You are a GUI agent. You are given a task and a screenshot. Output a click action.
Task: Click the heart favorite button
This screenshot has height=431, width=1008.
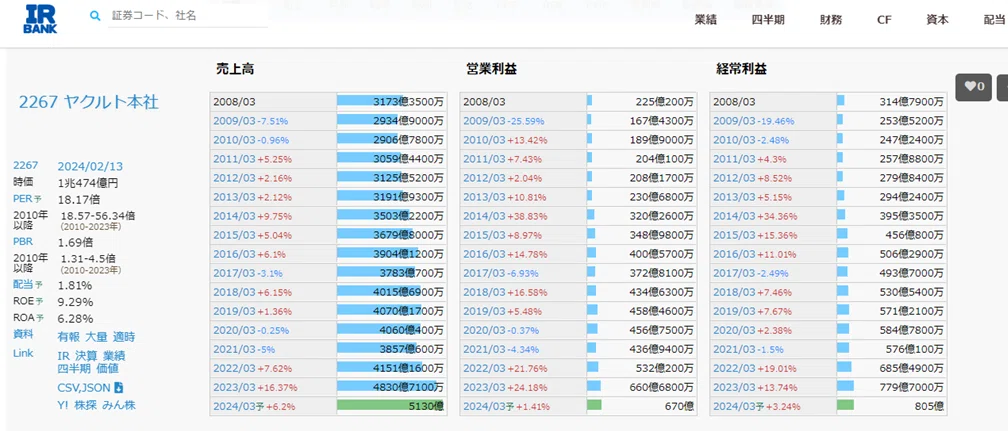point(973,87)
